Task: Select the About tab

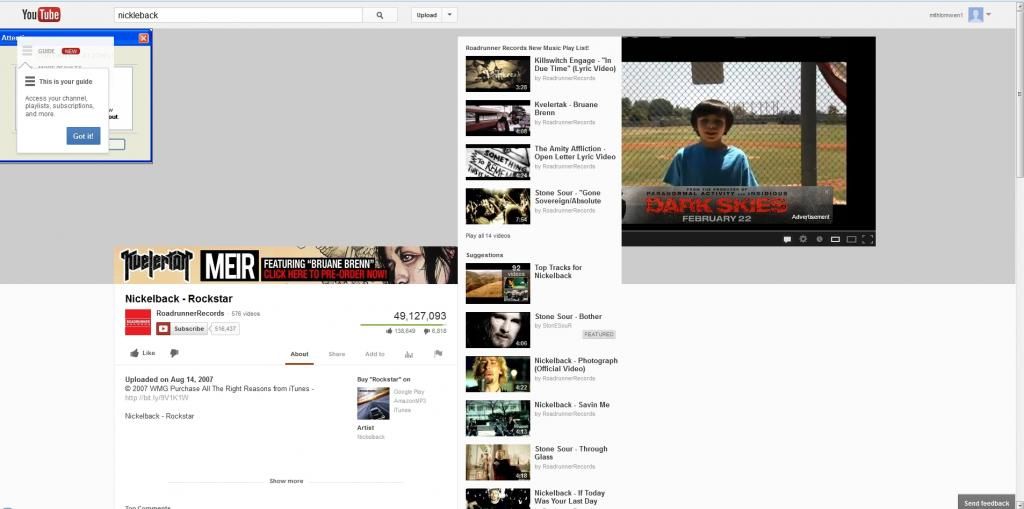Action: (x=299, y=354)
